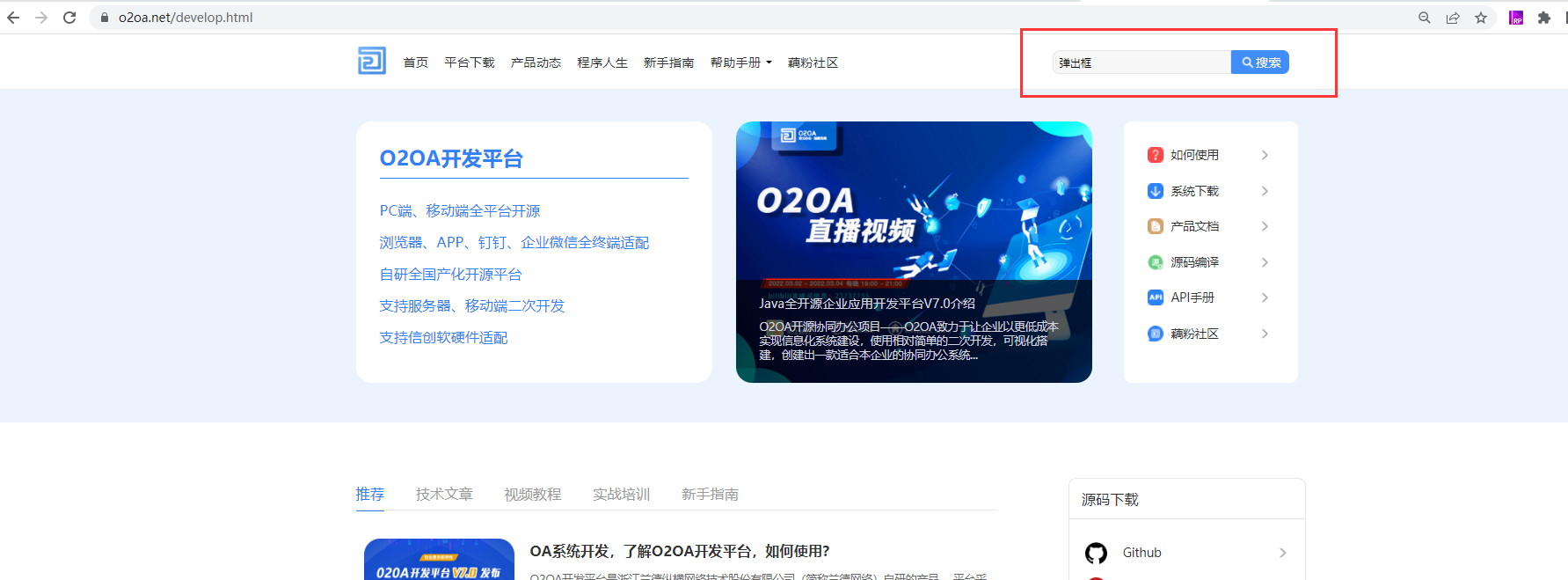
Task: Open article OA系统开发，了解O2OA开发平台
Action: [680, 551]
